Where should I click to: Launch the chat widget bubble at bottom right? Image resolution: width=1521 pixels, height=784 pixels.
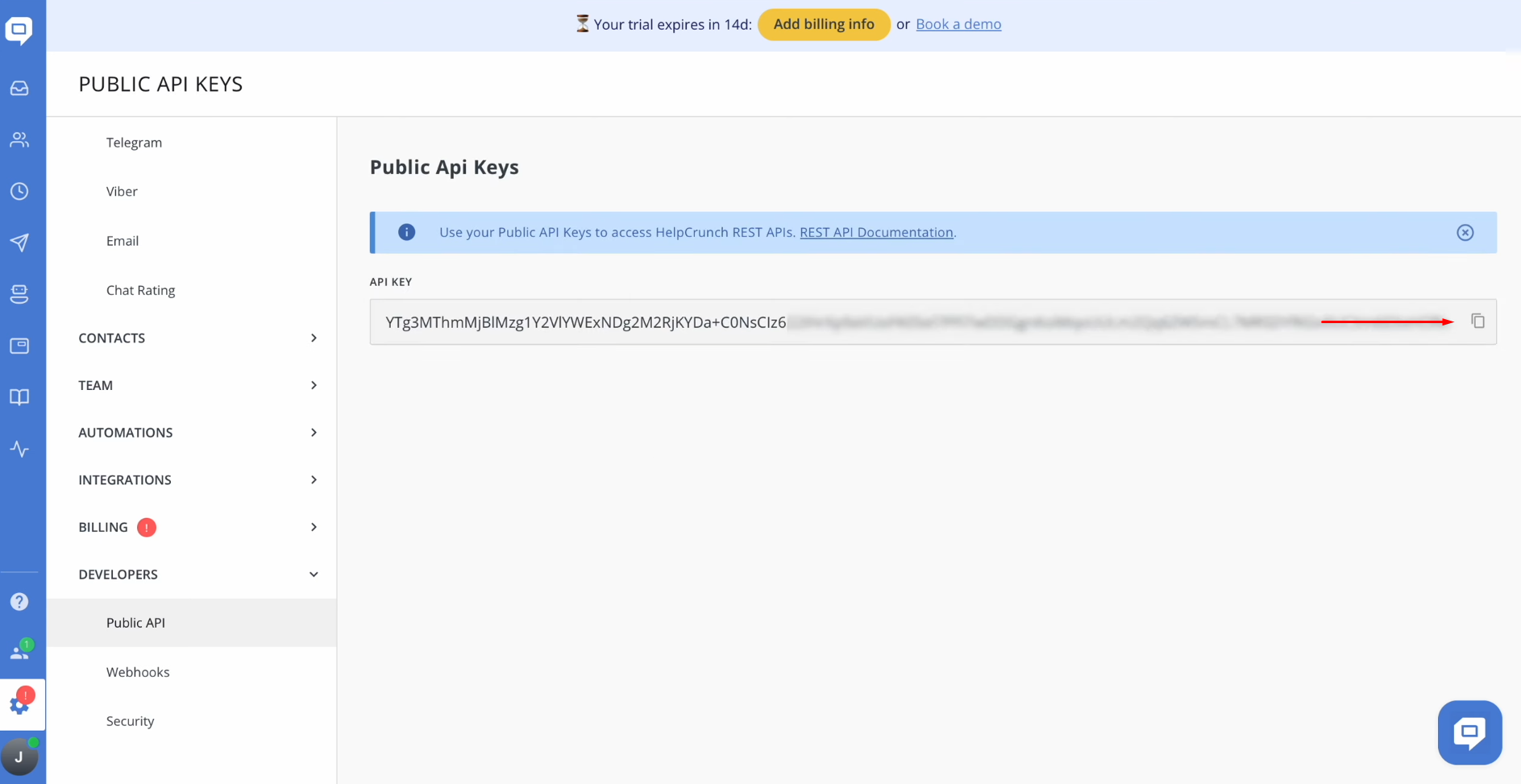click(1469, 732)
